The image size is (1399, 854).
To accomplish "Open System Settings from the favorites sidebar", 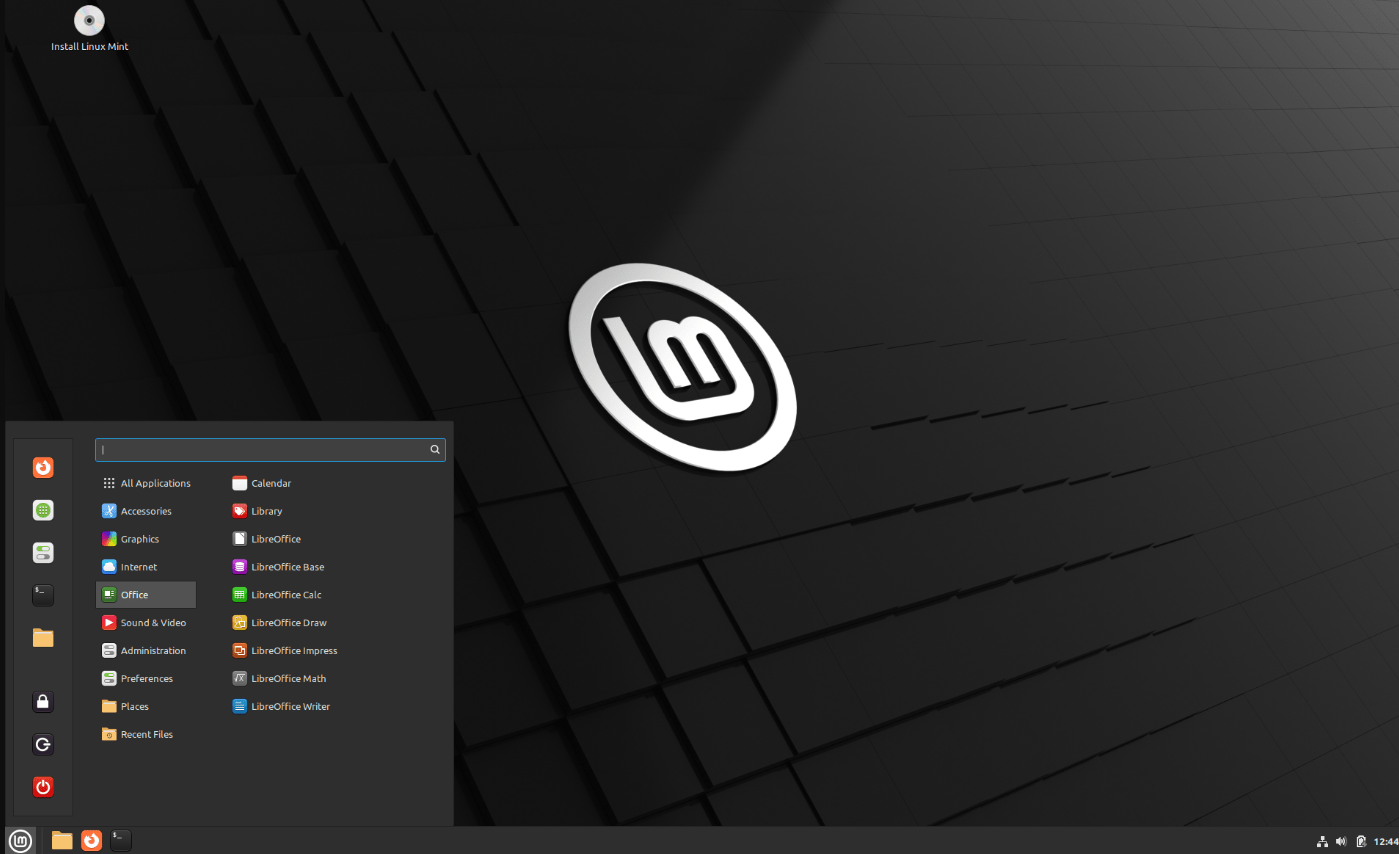I will point(43,553).
